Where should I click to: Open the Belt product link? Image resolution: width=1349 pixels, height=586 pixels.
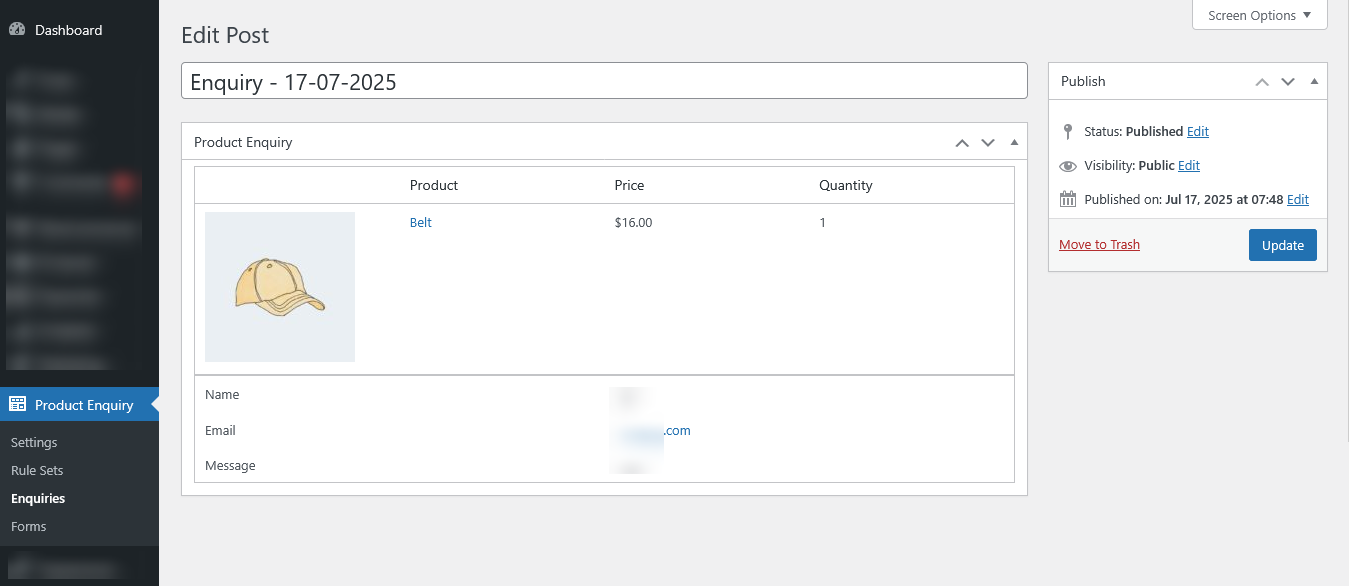click(421, 222)
